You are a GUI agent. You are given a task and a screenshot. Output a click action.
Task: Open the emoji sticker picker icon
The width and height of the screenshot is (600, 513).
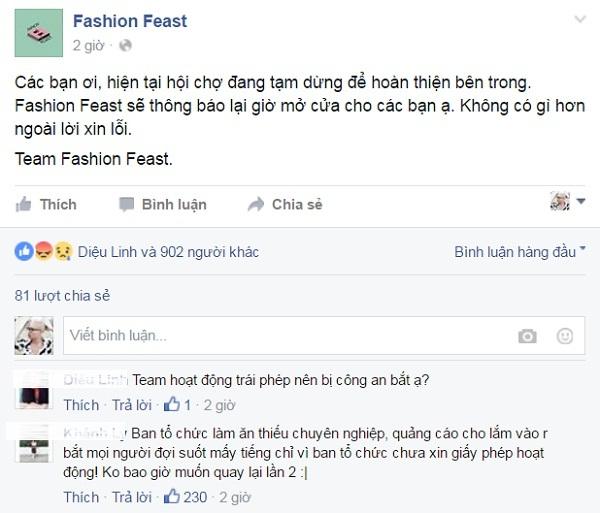565,337
